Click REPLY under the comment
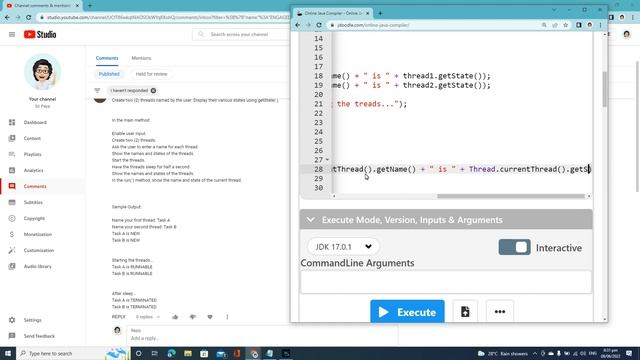 tap(118, 317)
